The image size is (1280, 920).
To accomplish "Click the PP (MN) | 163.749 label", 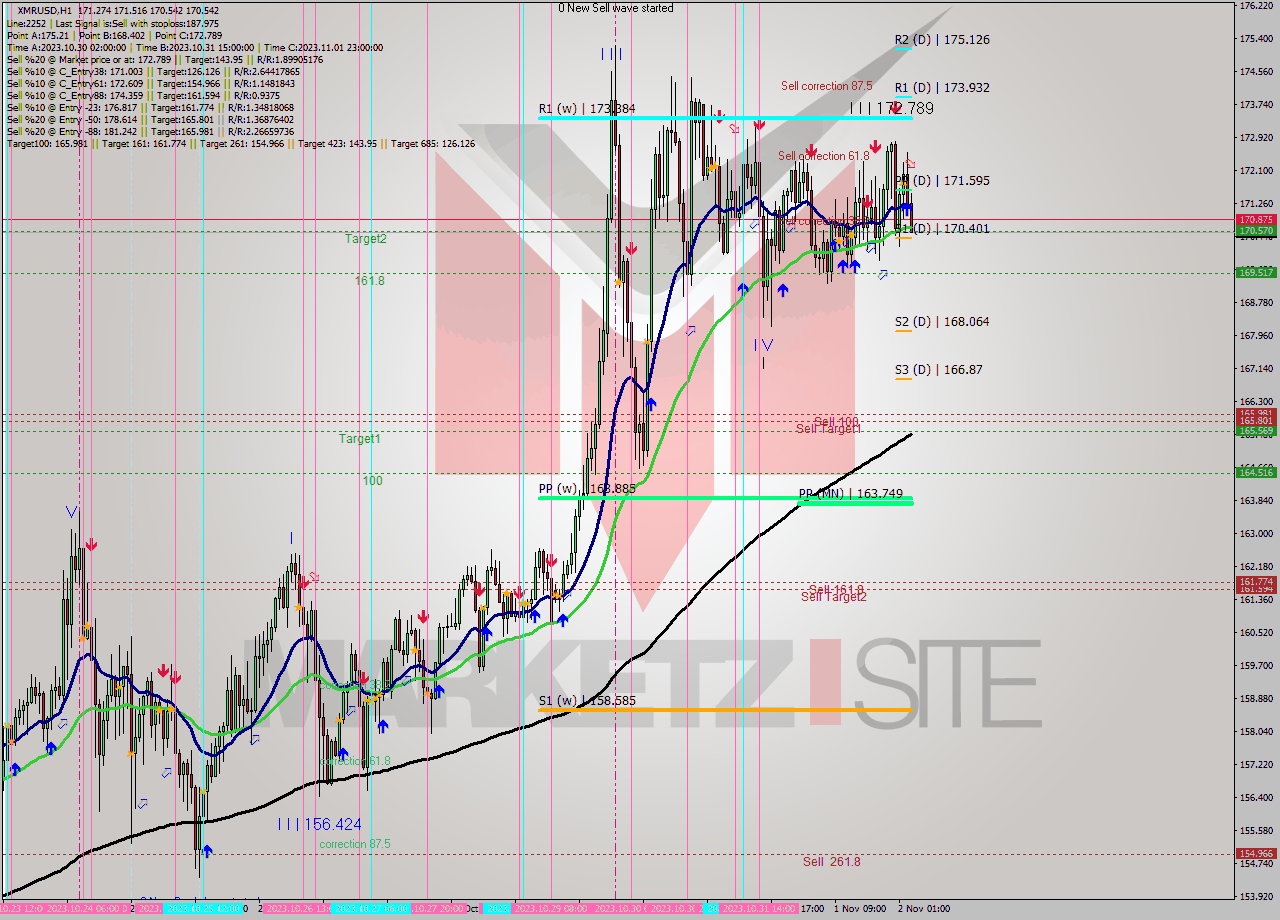I will click(x=850, y=494).
